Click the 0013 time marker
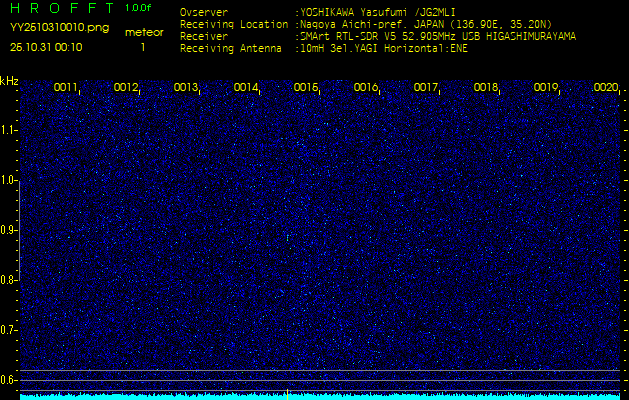Viewport: 629px width, 400px height. pyautogui.click(x=186, y=88)
